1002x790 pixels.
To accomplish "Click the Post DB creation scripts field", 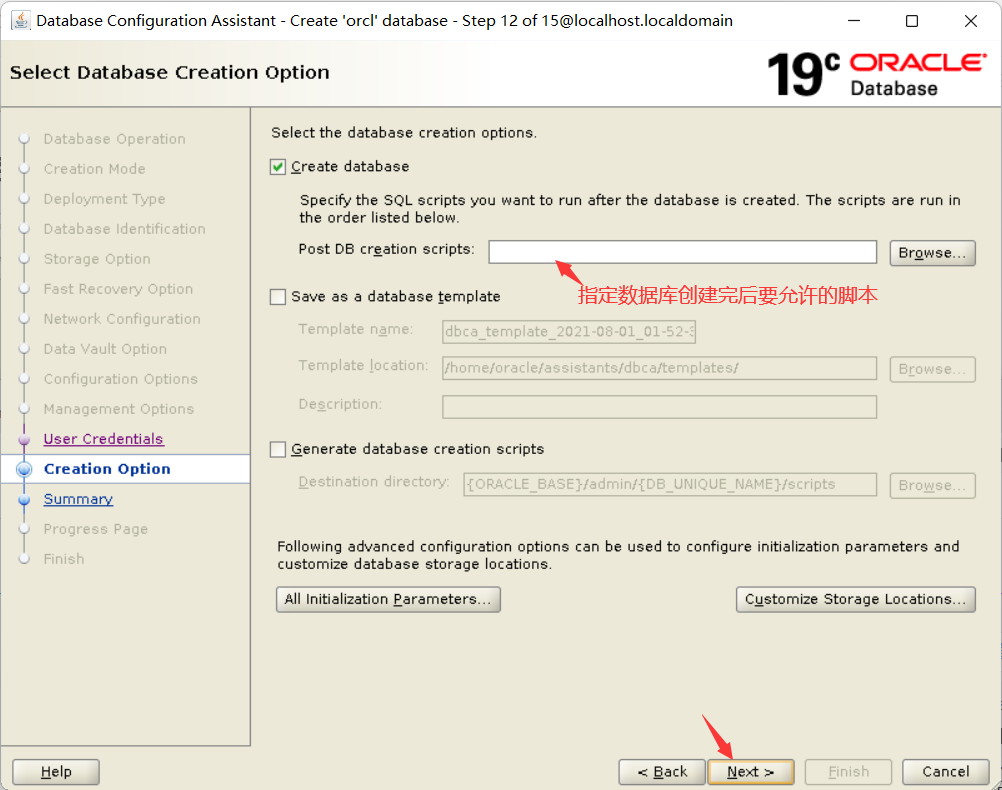I will point(682,252).
